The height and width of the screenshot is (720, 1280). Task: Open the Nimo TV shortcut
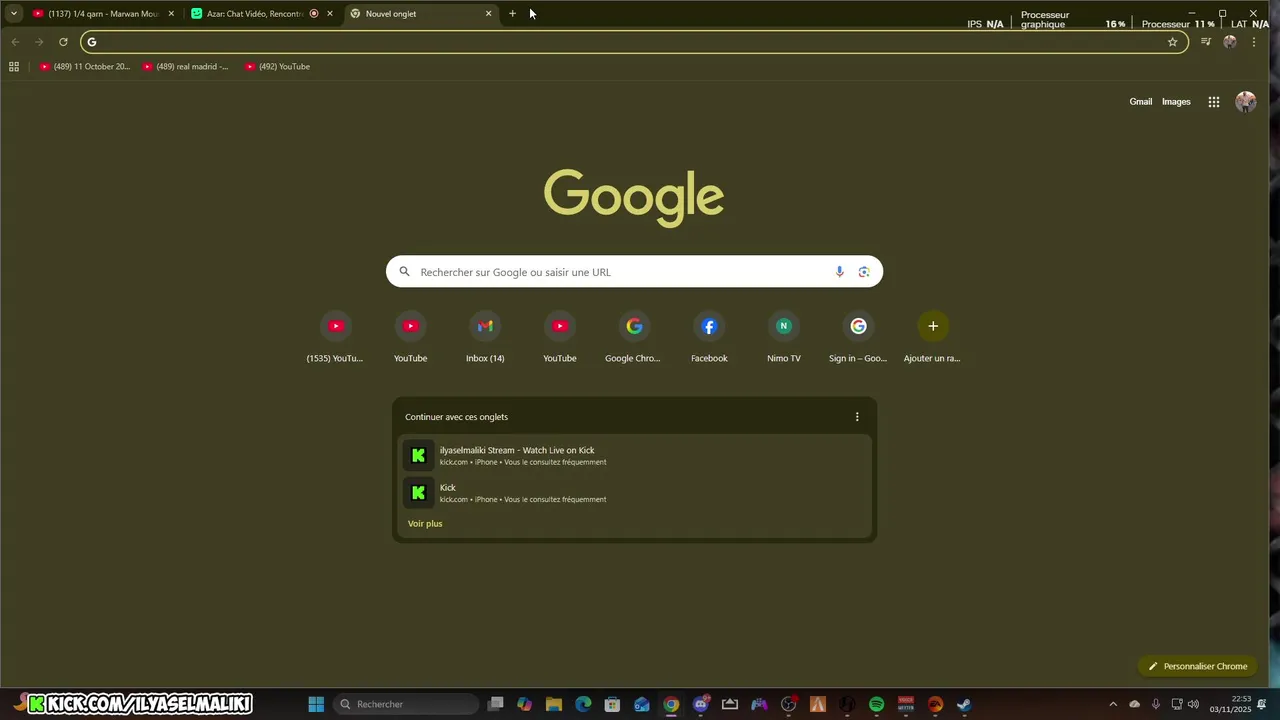click(x=784, y=337)
